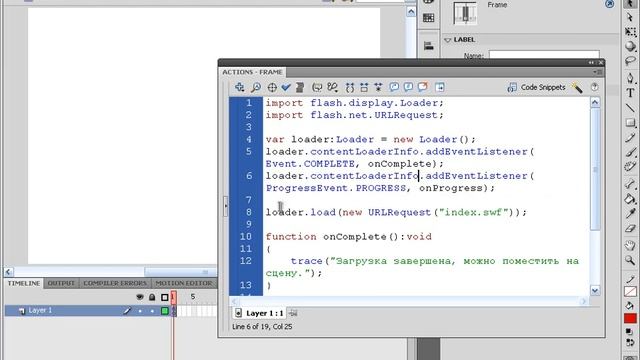
Task: Click the Check syntax checkmark icon
Action: 286,87
